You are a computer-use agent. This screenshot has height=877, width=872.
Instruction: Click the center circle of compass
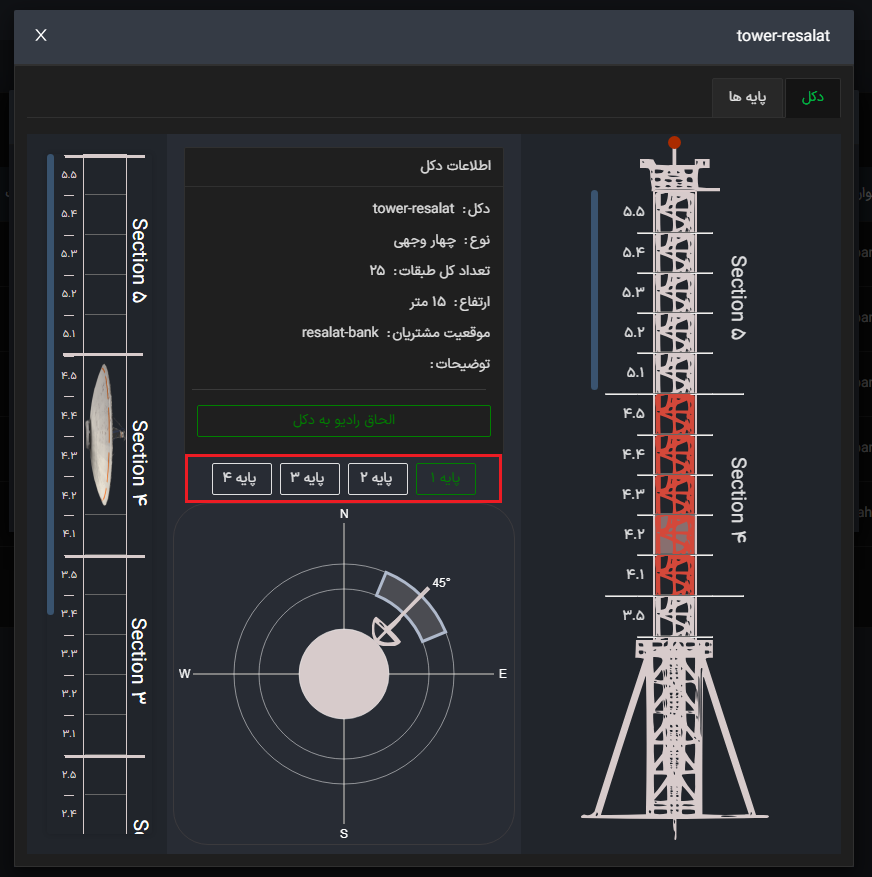[x=344, y=674]
